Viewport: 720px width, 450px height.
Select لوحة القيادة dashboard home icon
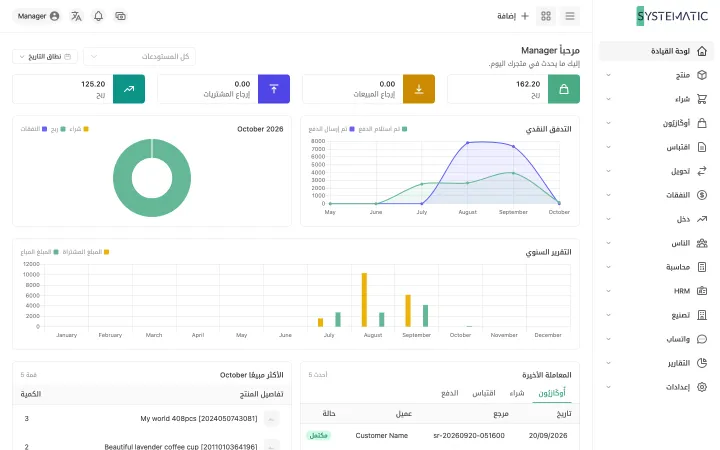click(x=702, y=51)
